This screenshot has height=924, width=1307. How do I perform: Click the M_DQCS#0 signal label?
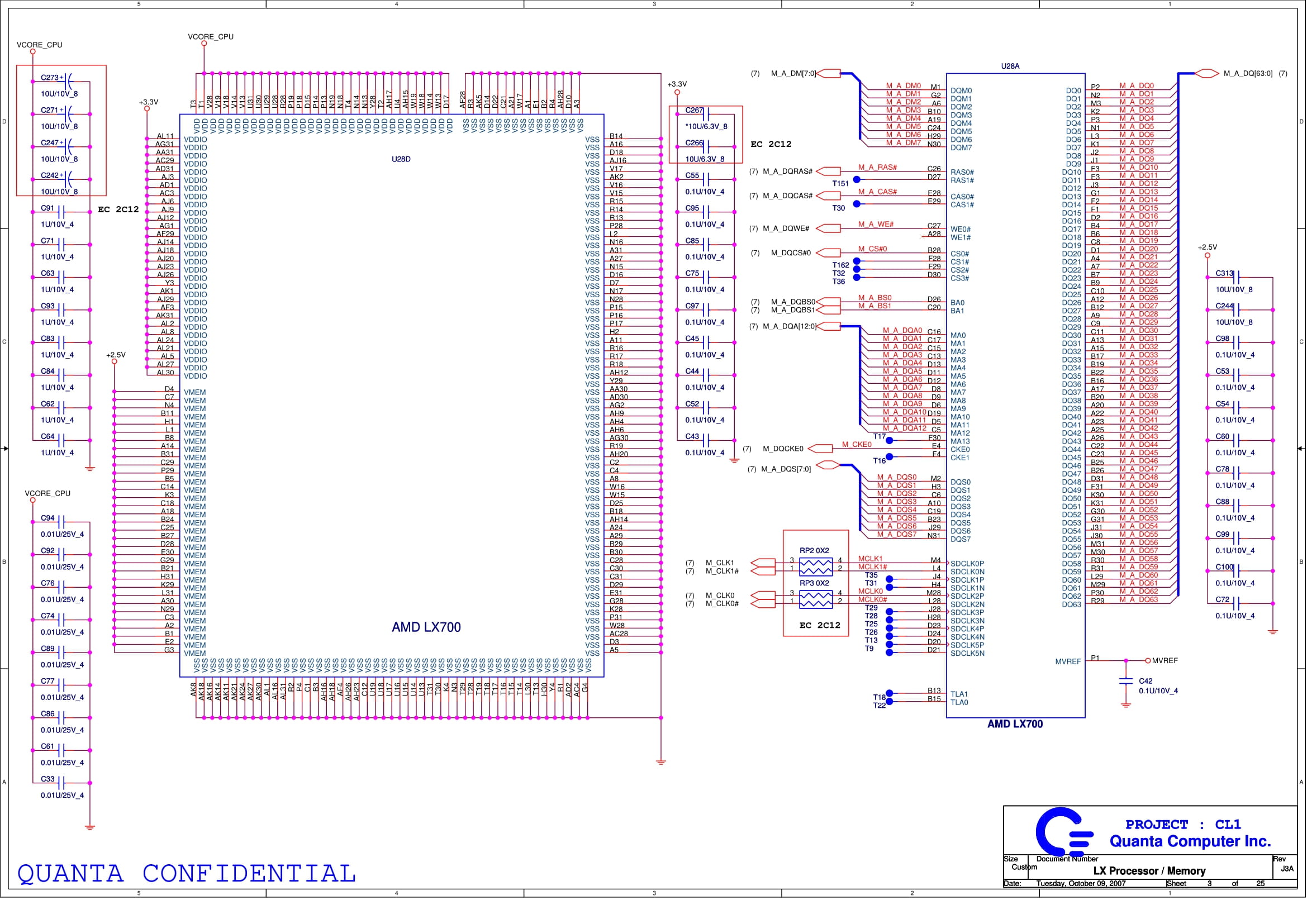[791, 253]
